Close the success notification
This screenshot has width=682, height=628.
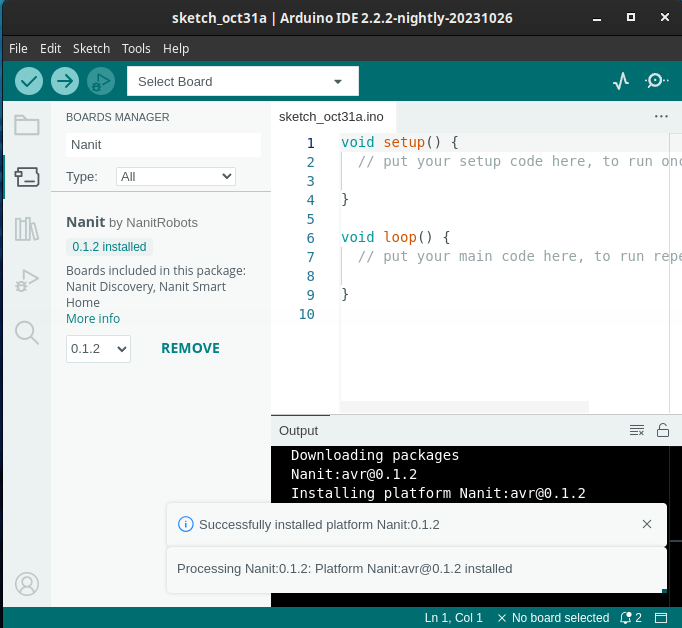pos(647,524)
